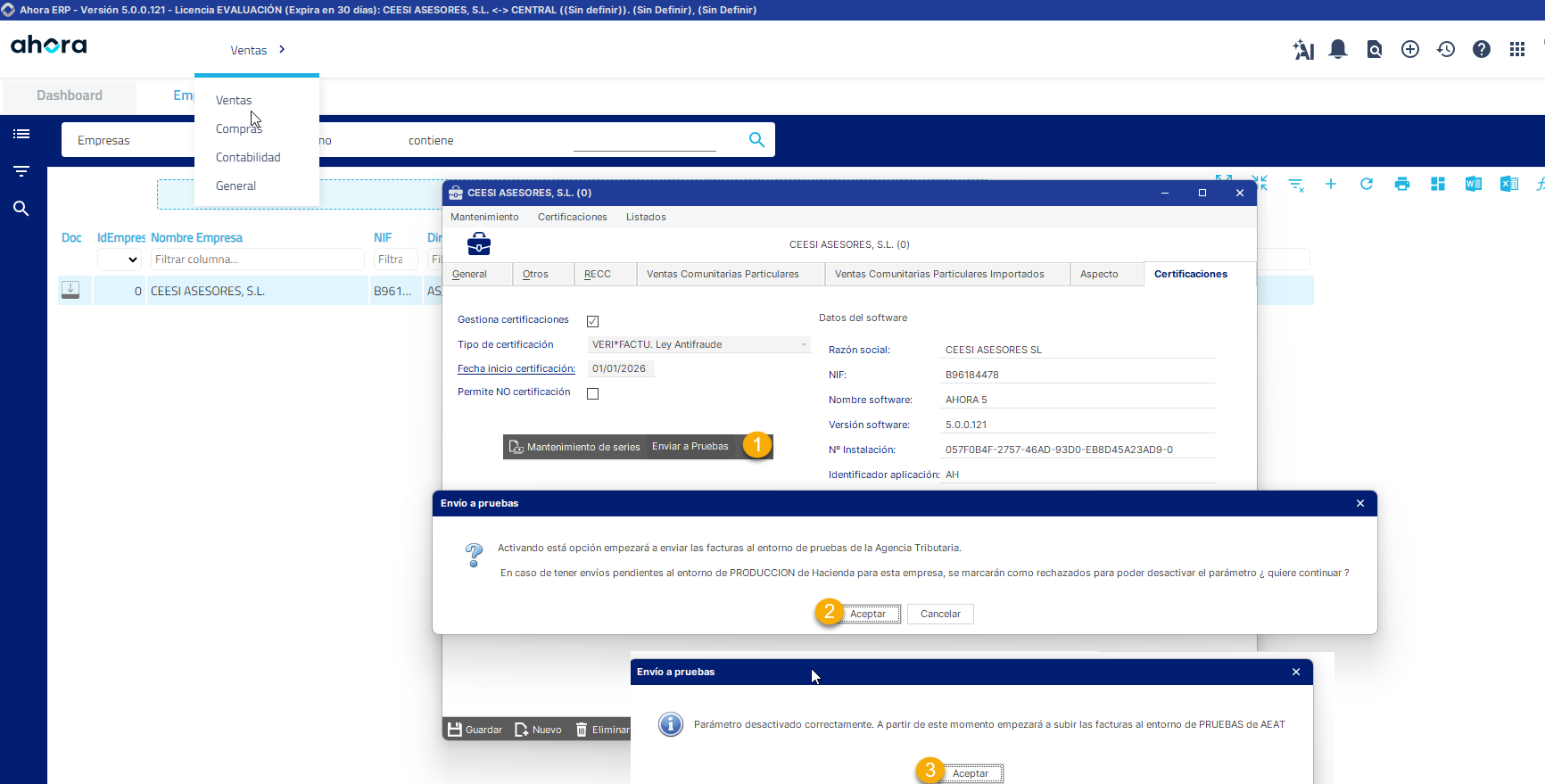Open the filter sidebar icon

[x=21, y=171]
